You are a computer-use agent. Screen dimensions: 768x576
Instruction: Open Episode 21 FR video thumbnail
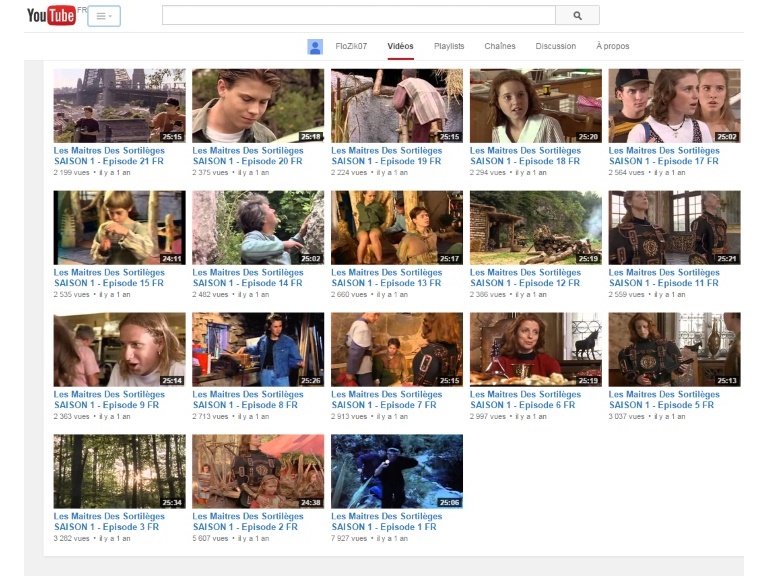pos(120,106)
